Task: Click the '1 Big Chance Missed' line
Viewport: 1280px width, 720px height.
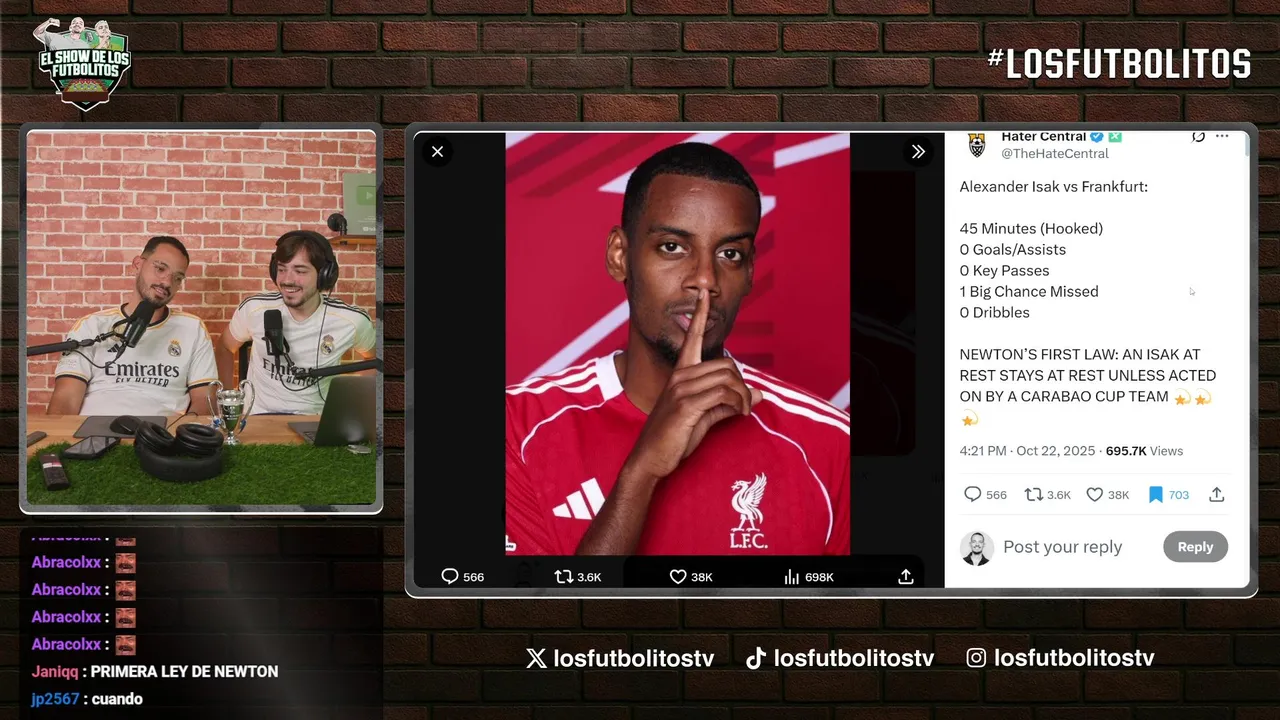Action: coord(1029,292)
